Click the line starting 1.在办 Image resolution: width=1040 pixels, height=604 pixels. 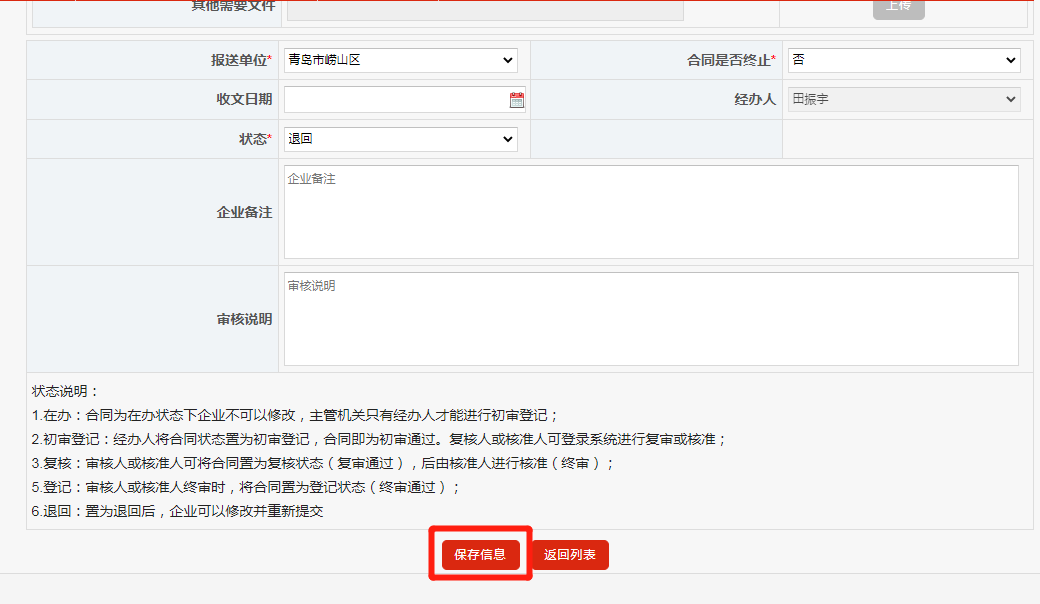295,415
